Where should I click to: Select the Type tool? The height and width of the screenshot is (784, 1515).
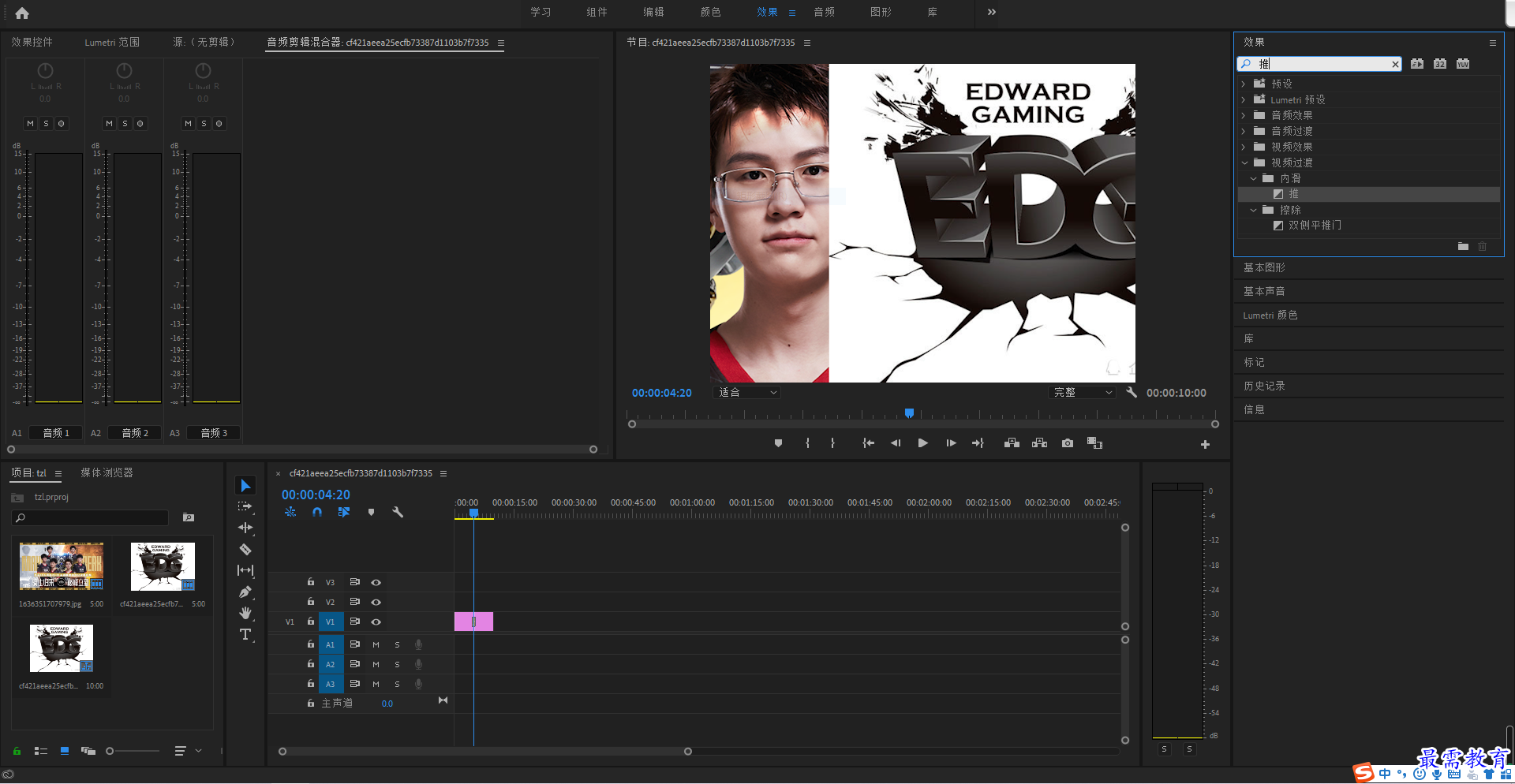[245, 634]
